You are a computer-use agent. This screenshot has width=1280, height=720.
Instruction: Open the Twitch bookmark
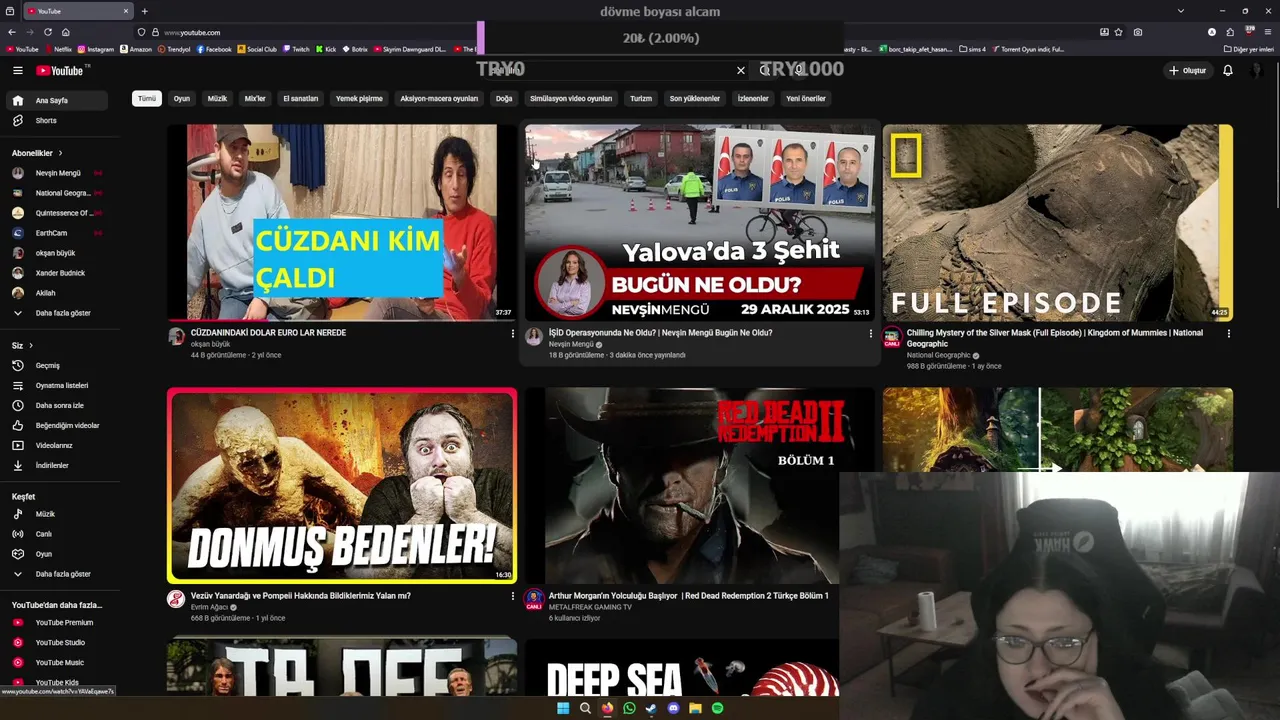click(297, 49)
